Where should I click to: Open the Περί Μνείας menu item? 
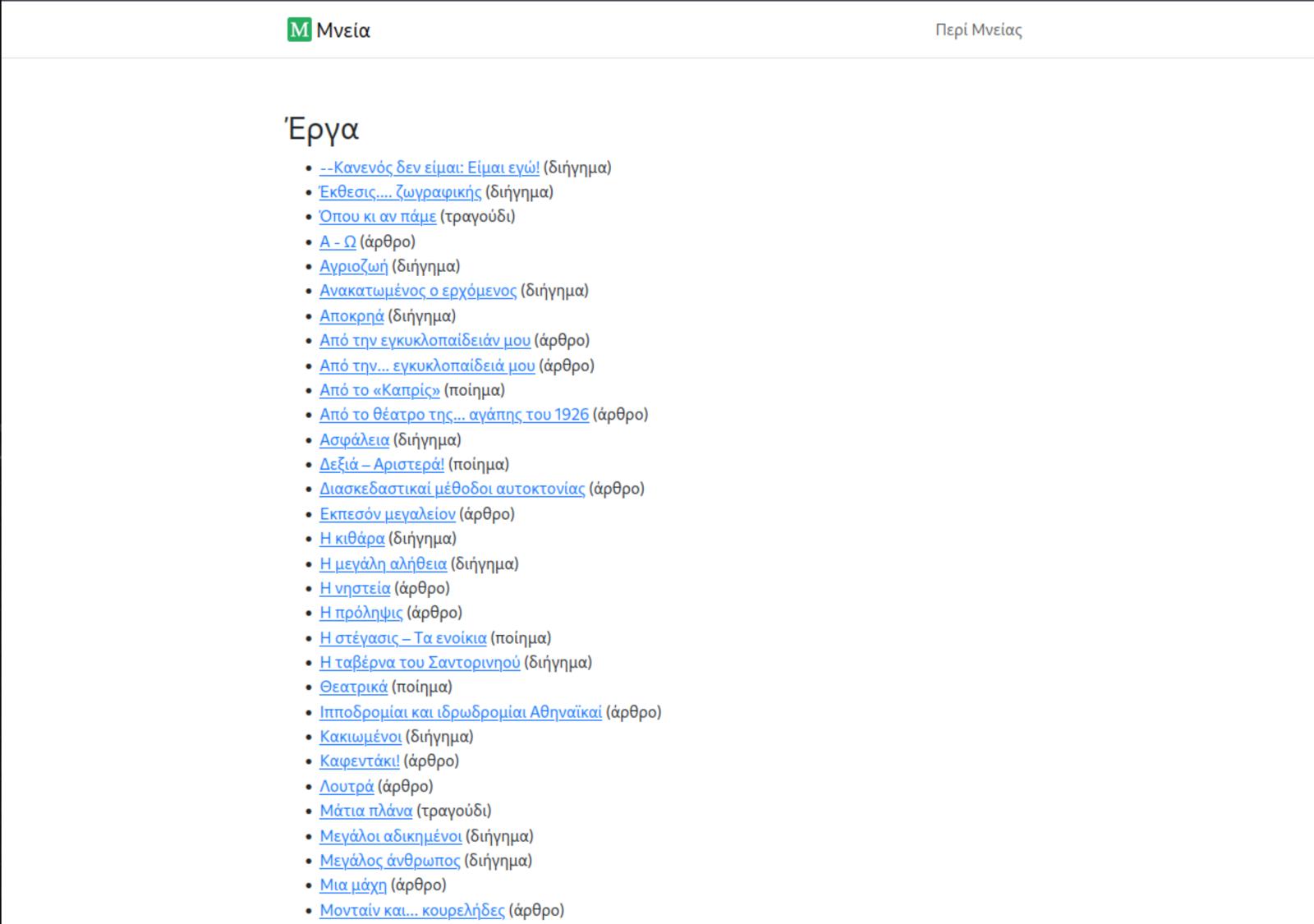[x=978, y=30]
